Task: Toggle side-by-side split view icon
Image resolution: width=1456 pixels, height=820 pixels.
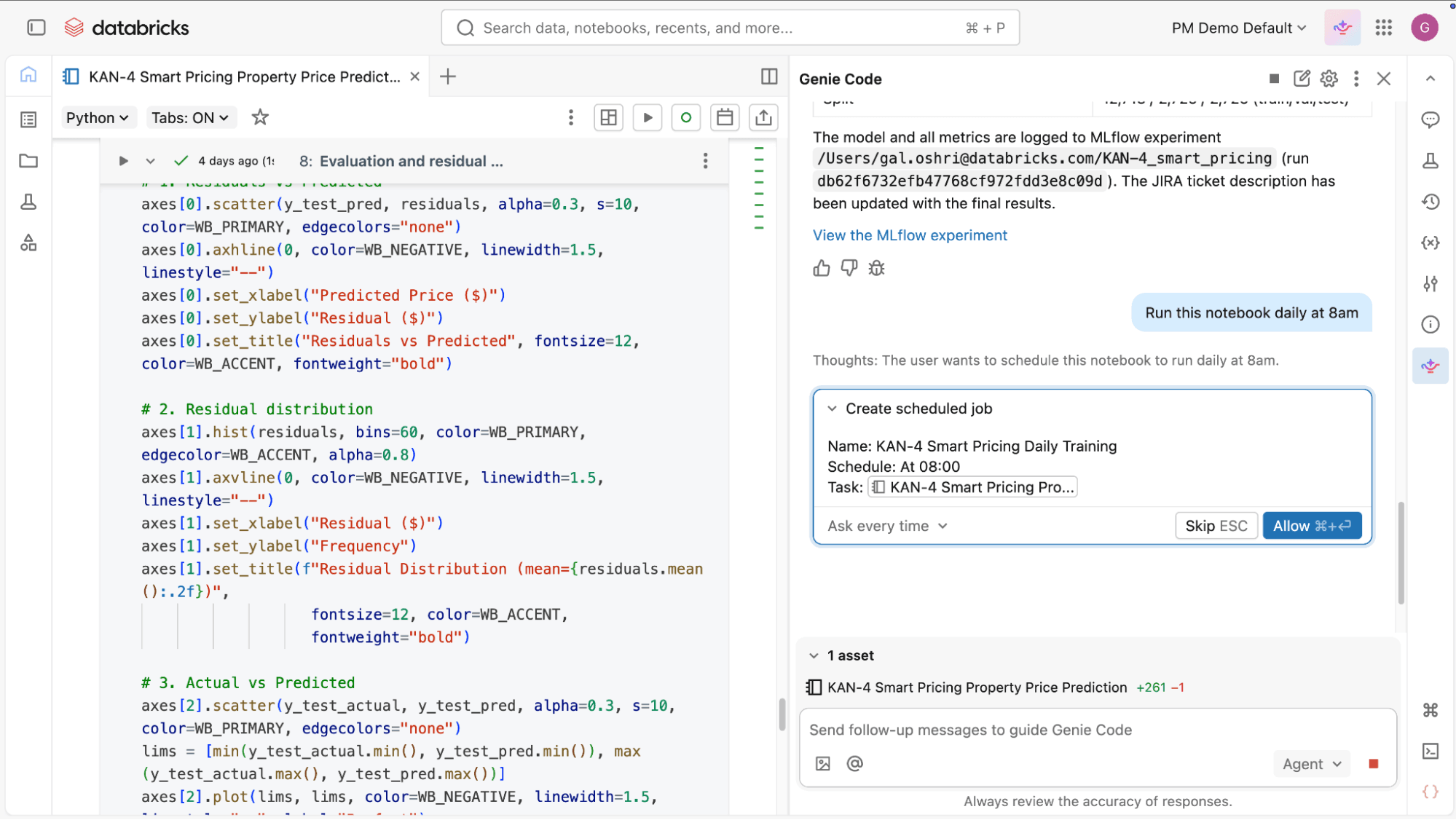Action: pyautogui.click(x=769, y=76)
